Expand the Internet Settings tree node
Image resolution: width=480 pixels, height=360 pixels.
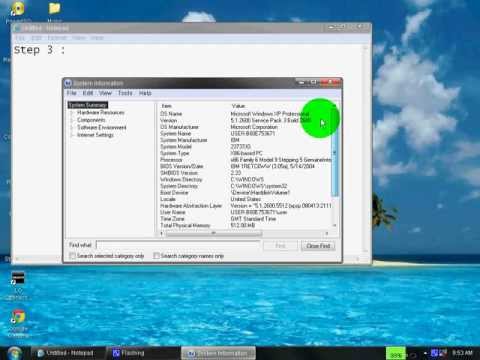pos(72,135)
